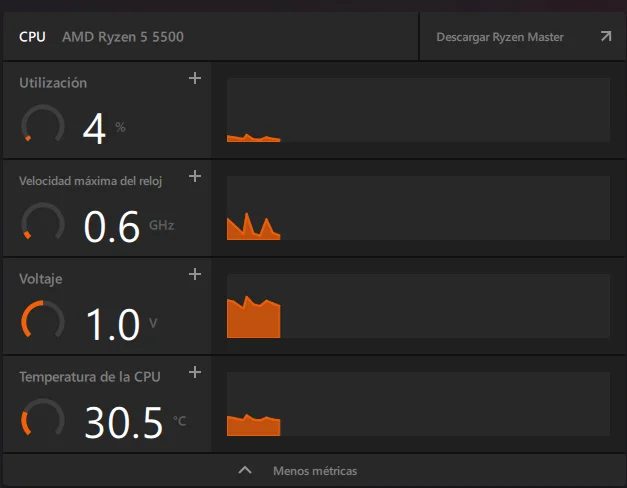Click the plus icon beside Utilización
The image size is (627, 488).
point(195,78)
